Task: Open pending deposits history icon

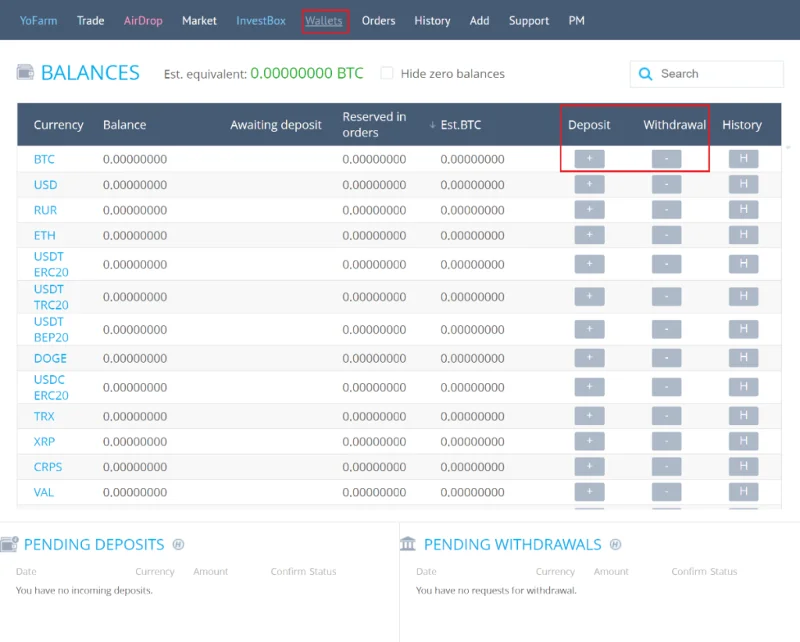Action: [178, 545]
